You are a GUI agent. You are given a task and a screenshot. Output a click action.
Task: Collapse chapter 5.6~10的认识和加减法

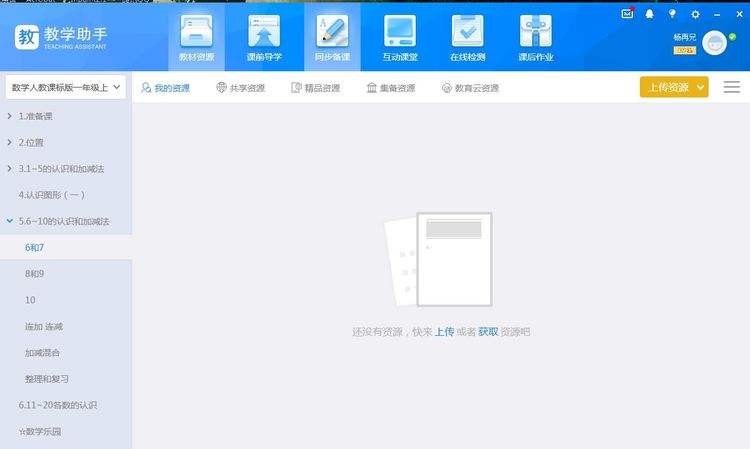[x=10, y=220]
